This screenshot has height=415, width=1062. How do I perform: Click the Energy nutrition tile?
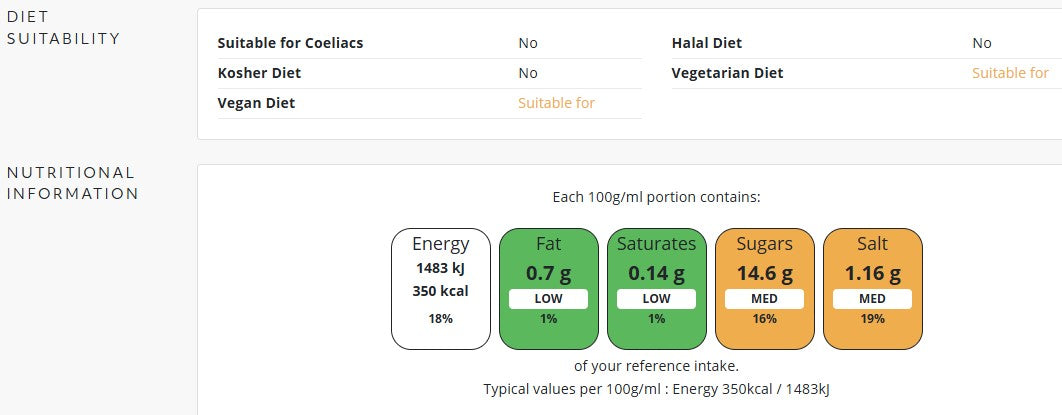[x=440, y=289]
